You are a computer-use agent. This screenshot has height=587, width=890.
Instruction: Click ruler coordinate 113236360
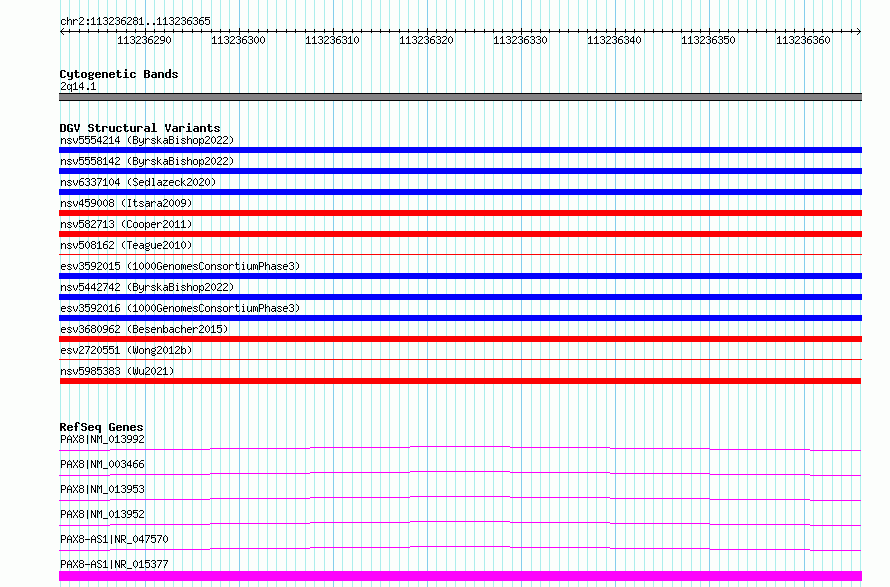coord(803,40)
